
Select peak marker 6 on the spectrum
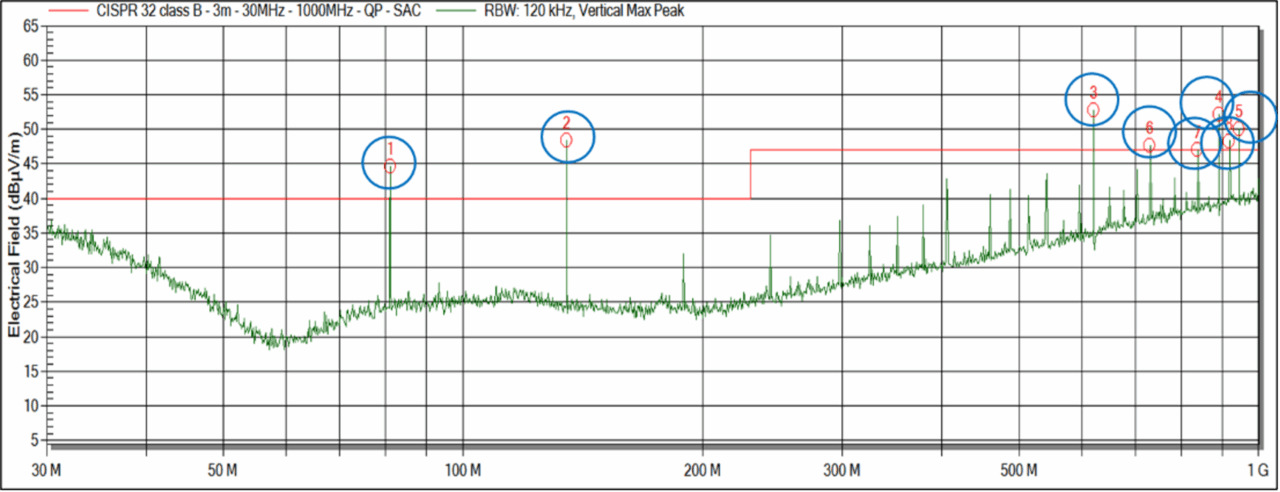click(x=1149, y=145)
